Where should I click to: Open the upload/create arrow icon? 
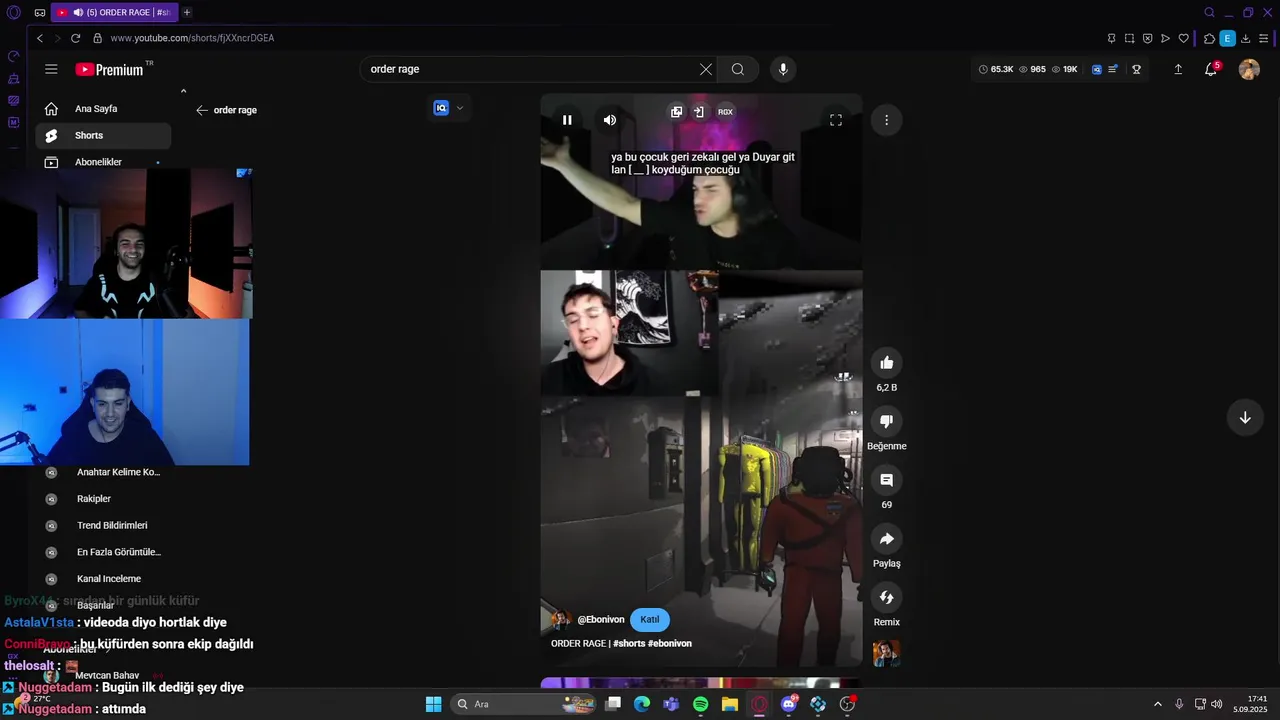pos(1178,69)
